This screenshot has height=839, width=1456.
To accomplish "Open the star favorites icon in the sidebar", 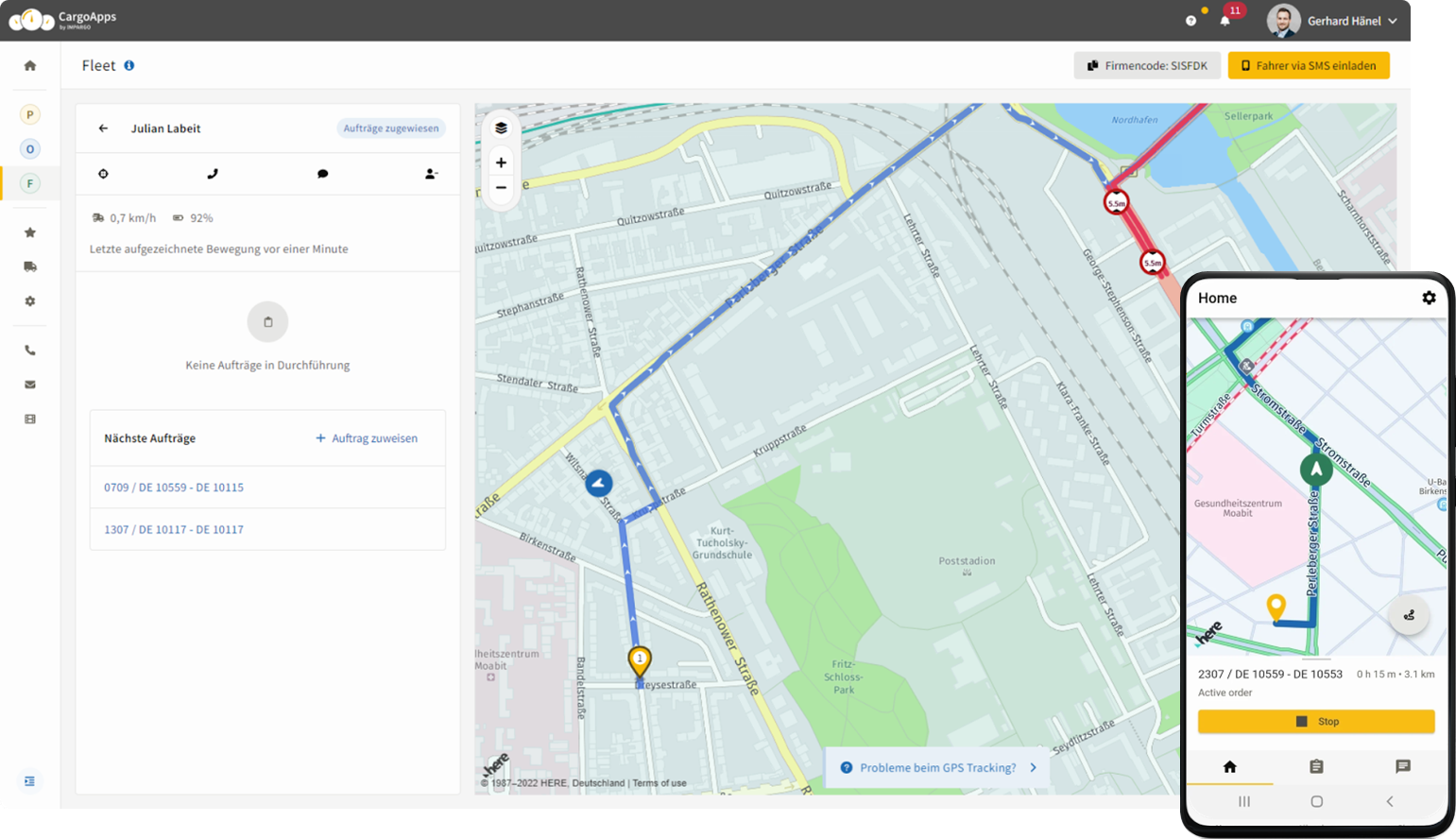I will pos(29,231).
